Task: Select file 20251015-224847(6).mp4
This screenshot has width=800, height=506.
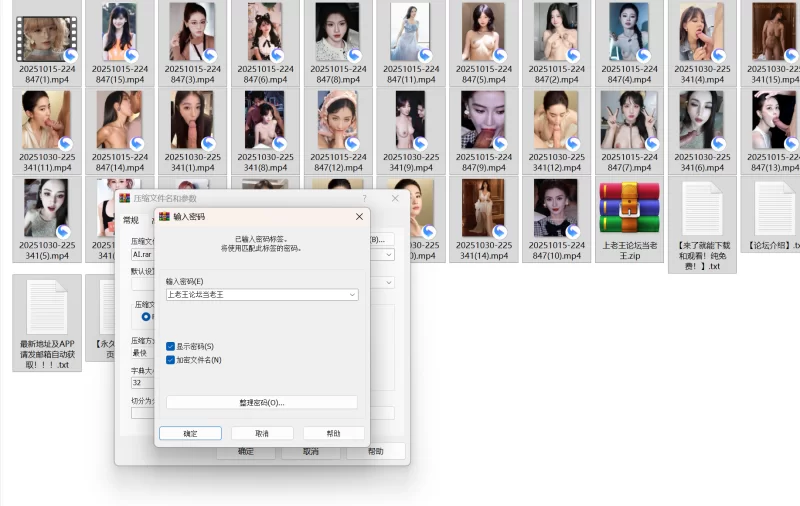Action: point(265,43)
